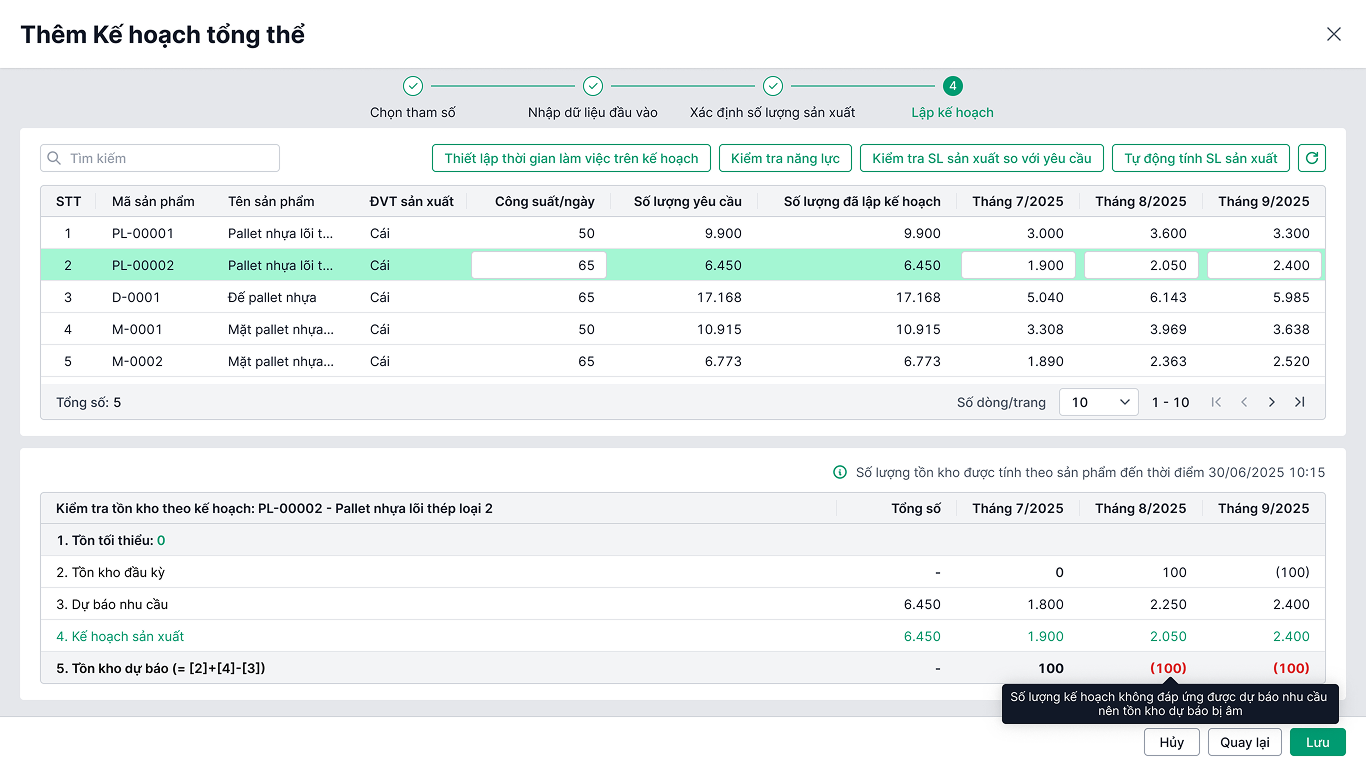
Task: Go to the previous page of the table
Action: (1244, 402)
